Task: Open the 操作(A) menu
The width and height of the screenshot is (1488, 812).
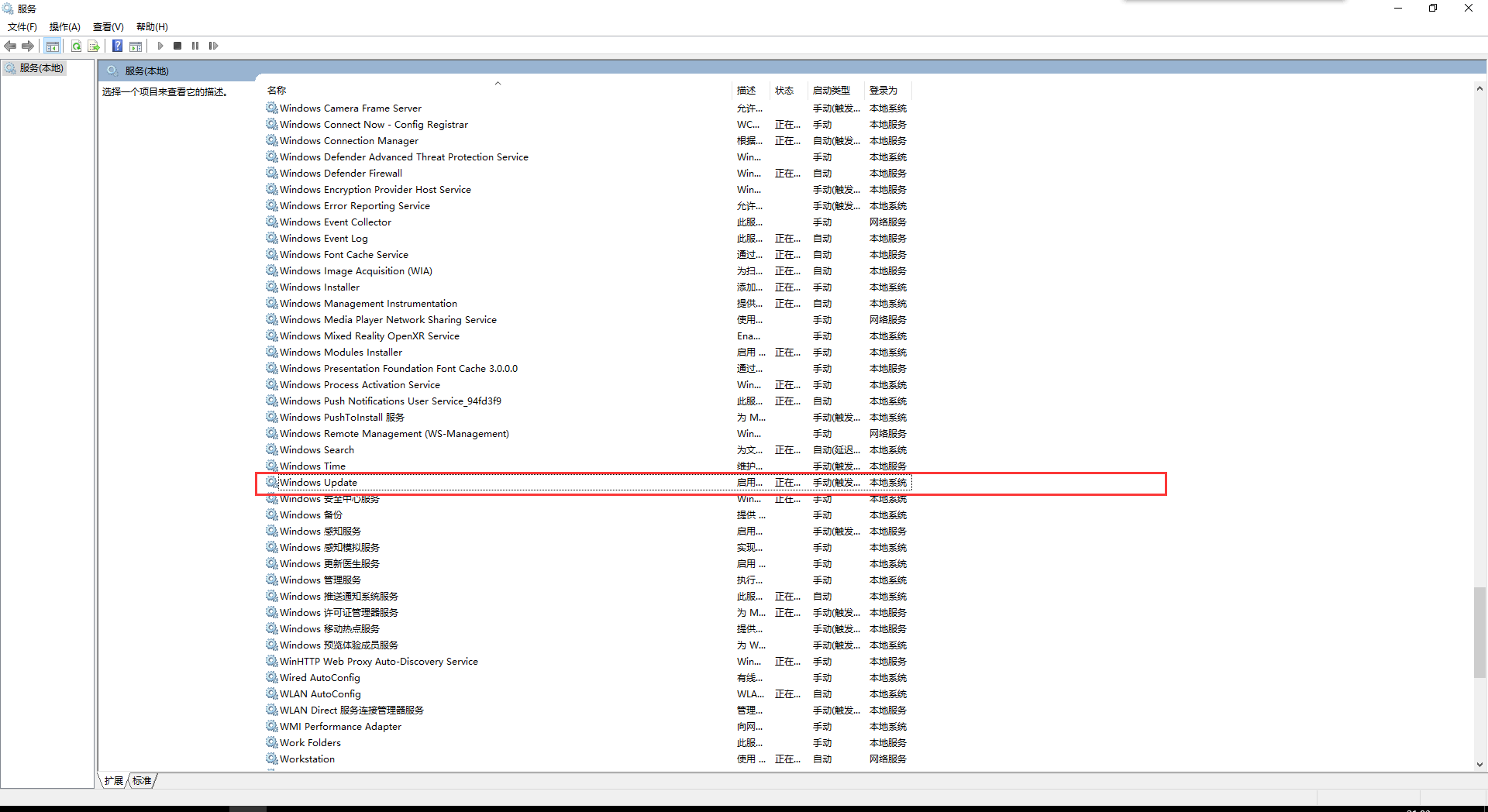Action: click(65, 26)
